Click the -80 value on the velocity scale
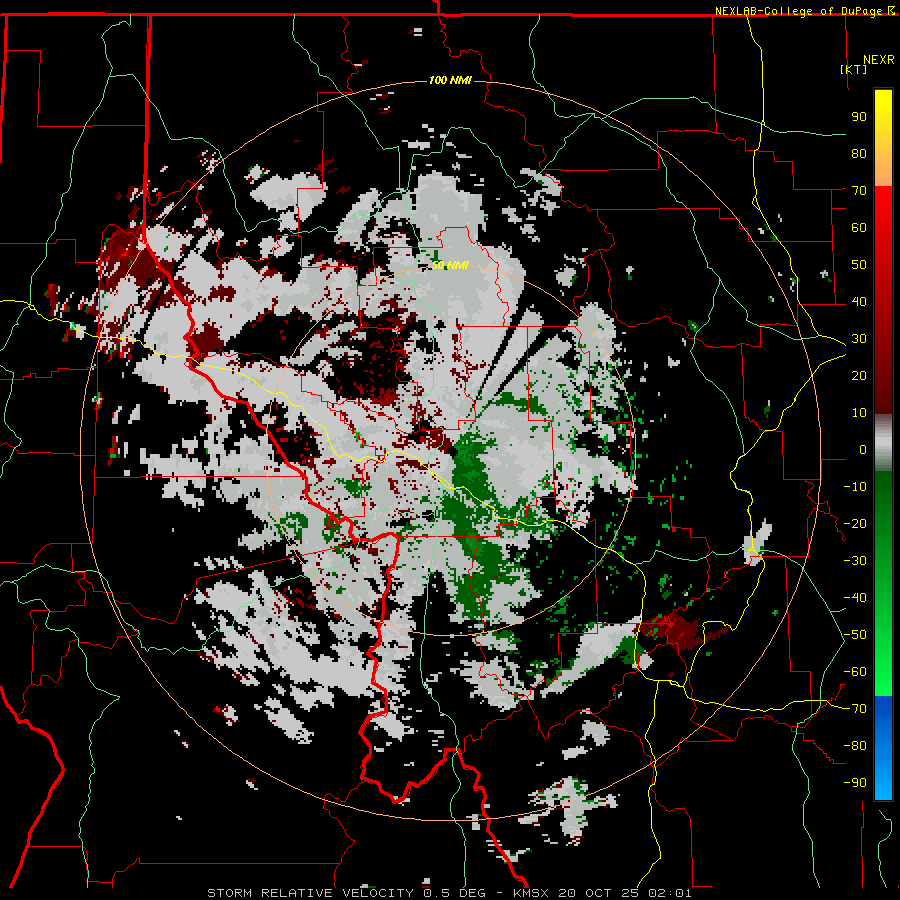The width and height of the screenshot is (900, 900). point(855,746)
